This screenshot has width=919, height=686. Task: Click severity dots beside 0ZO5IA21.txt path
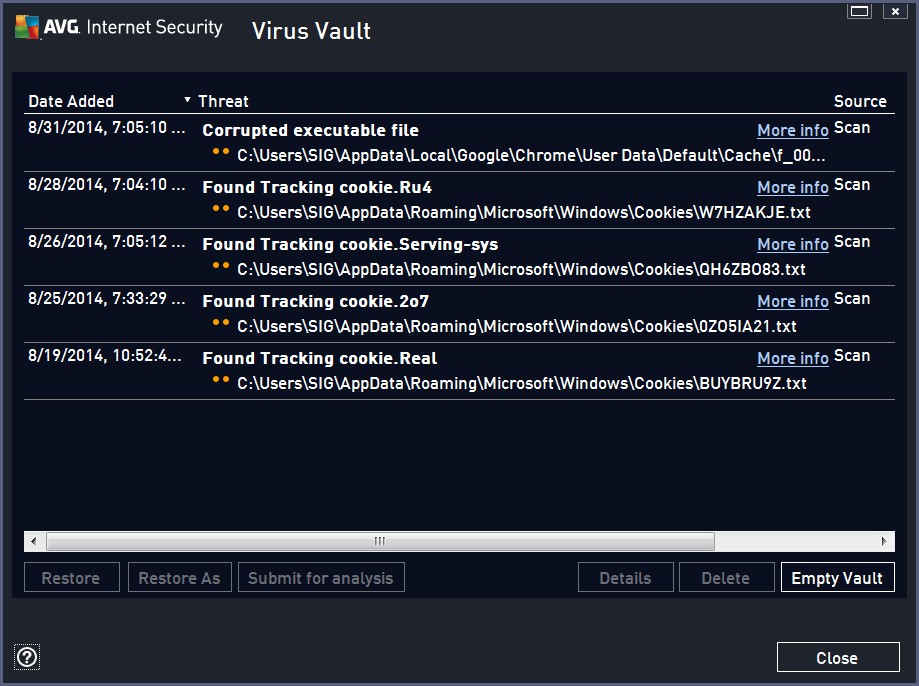[221, 322]
